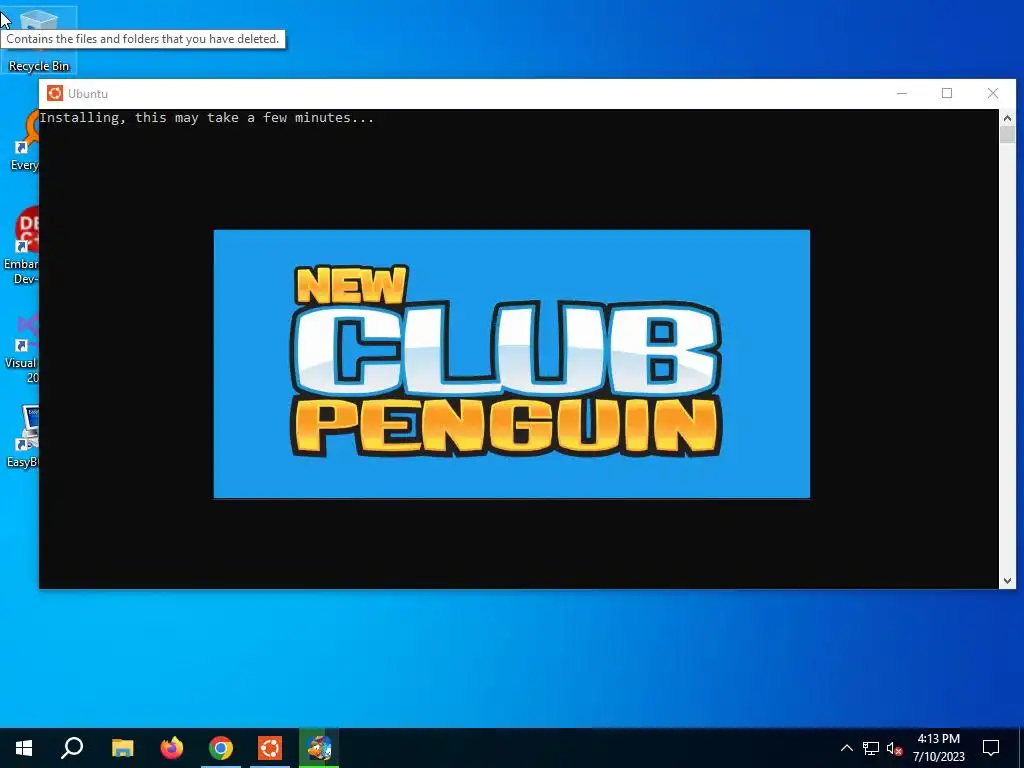Image resolution: width=1024 pixels, height=768 pixels.
Task: Launch Firefox from the taskbar
Action: click(172, 748)
